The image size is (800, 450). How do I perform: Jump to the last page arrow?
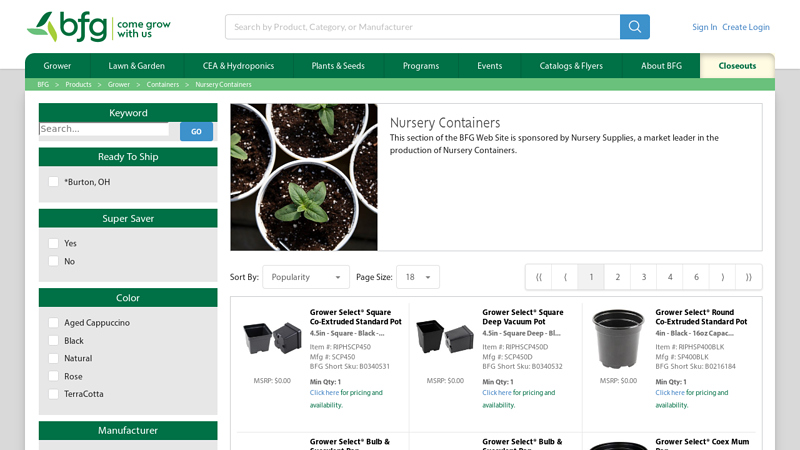tap(748, 277)
